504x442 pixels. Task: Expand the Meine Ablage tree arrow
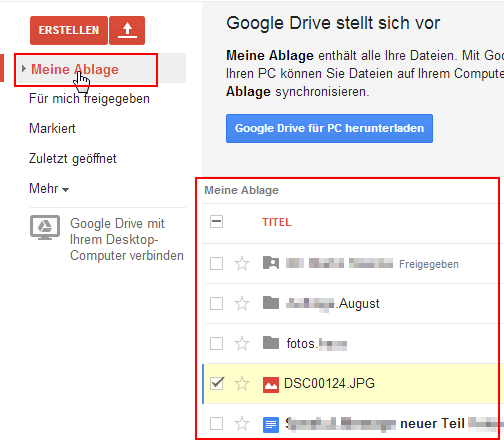click(23, 69)
